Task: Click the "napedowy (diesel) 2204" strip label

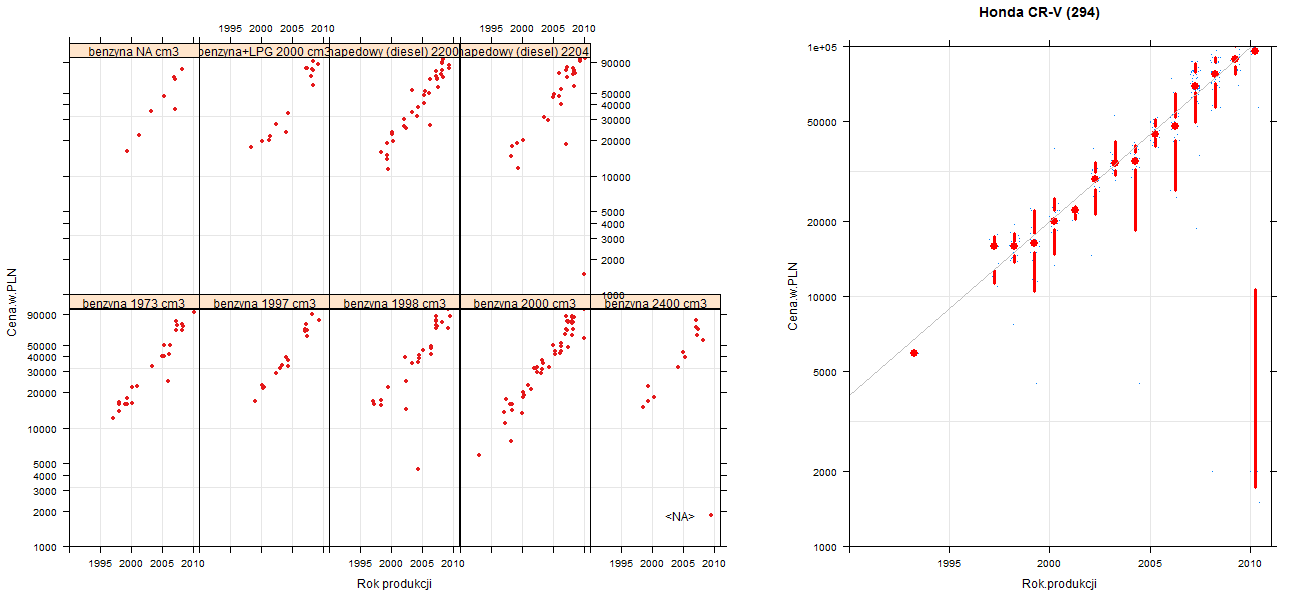Action: pos(524,51)
